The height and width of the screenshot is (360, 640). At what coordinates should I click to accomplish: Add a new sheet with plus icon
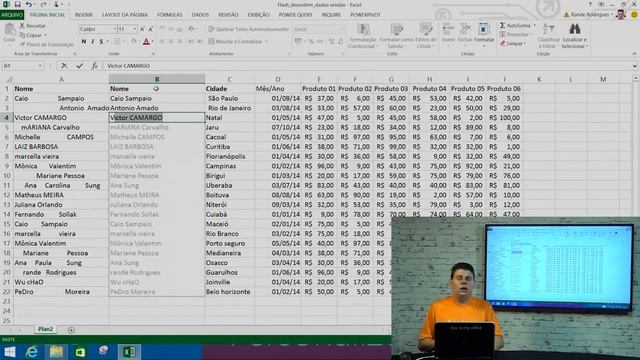71,330
